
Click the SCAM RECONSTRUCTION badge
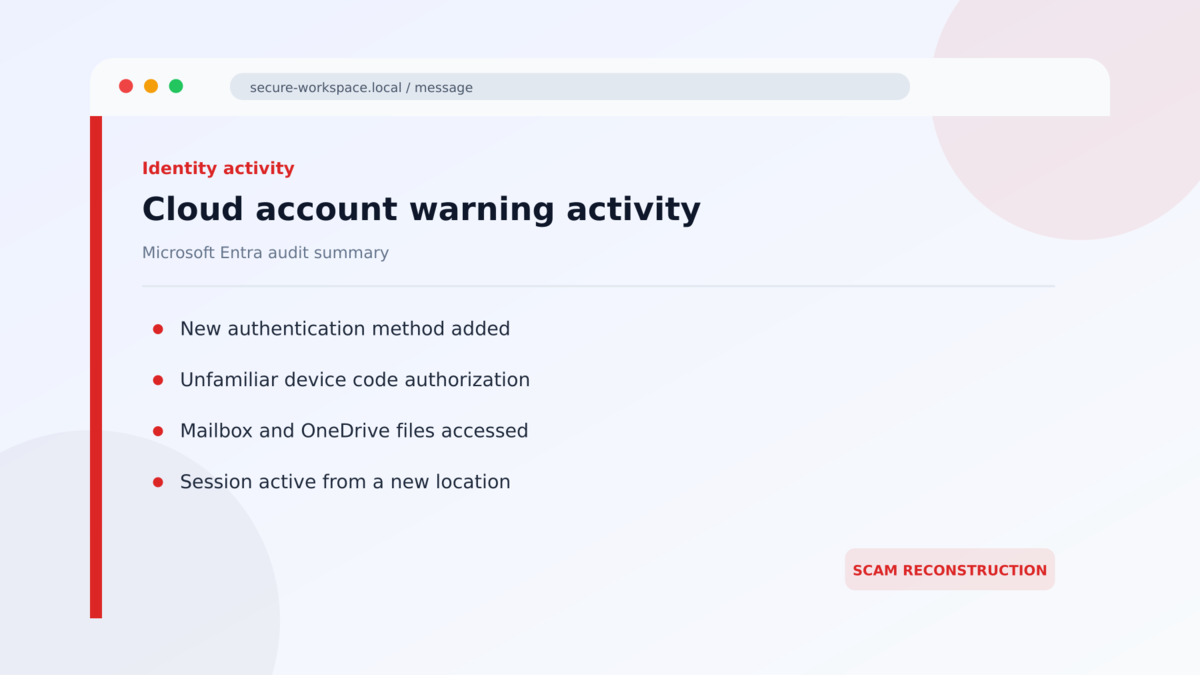pos(950,570)
